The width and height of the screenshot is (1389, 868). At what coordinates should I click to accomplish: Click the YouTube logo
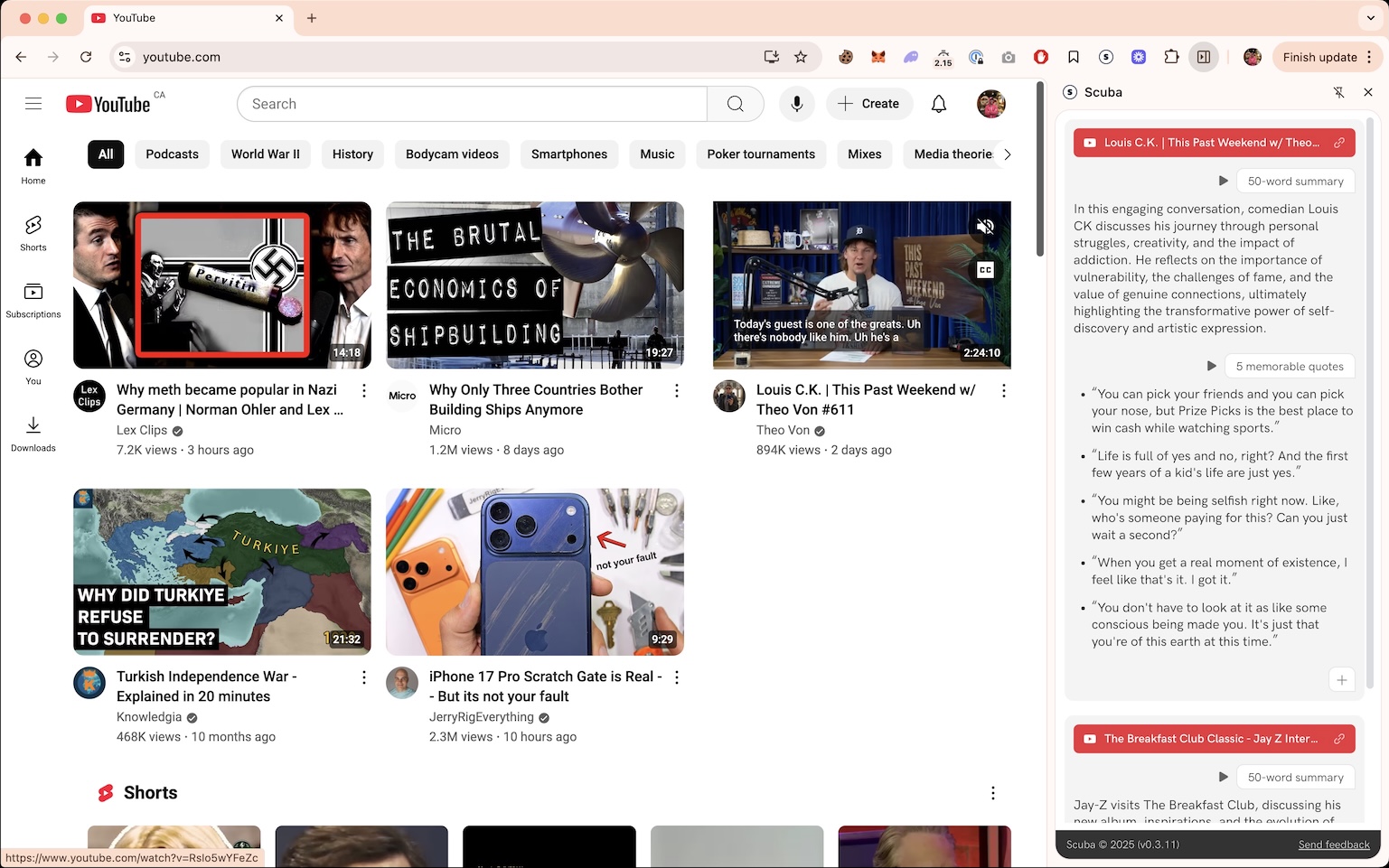(x=108, y=104)
